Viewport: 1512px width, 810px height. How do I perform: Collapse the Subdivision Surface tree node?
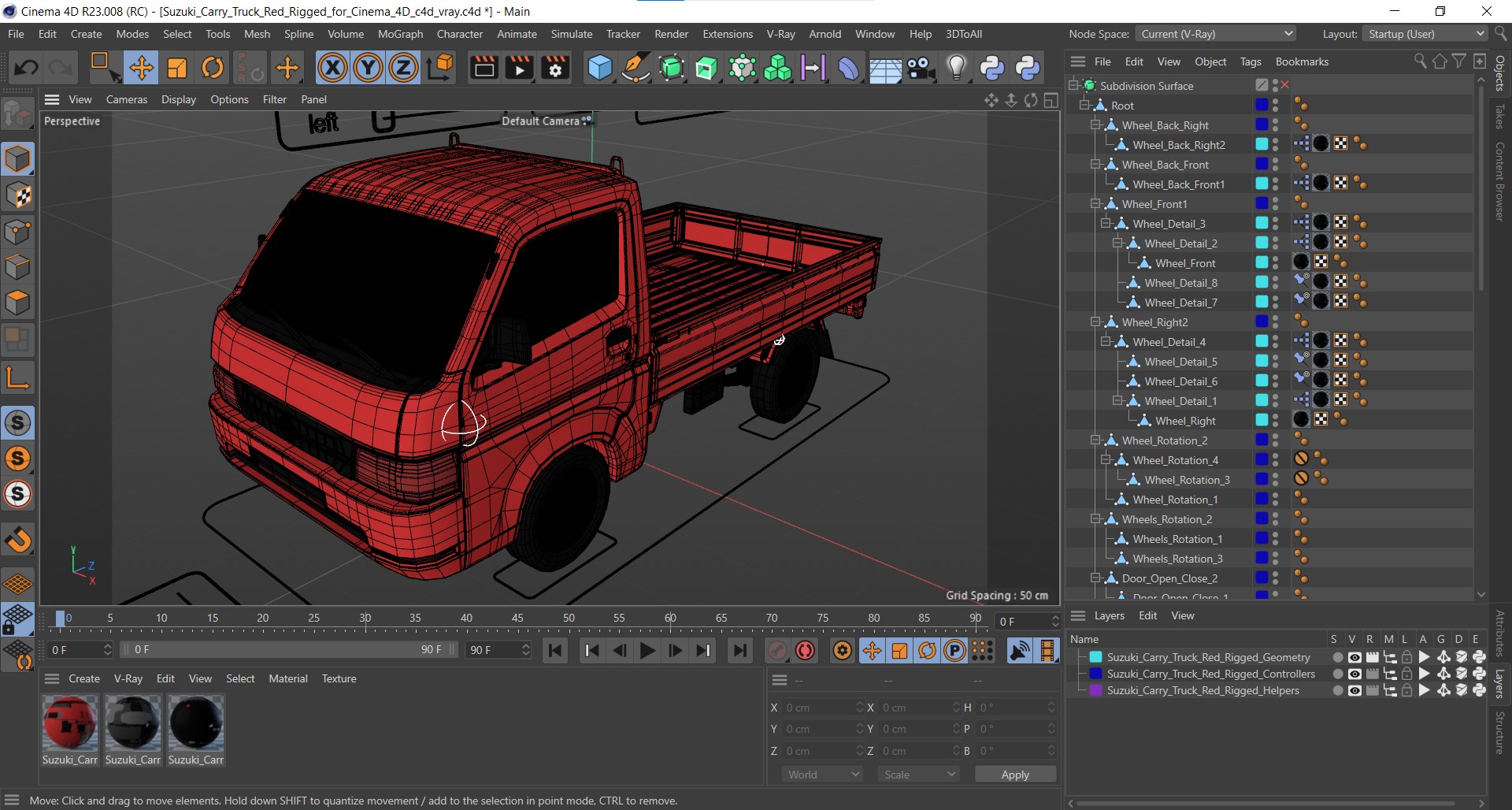click(1073, 85)
